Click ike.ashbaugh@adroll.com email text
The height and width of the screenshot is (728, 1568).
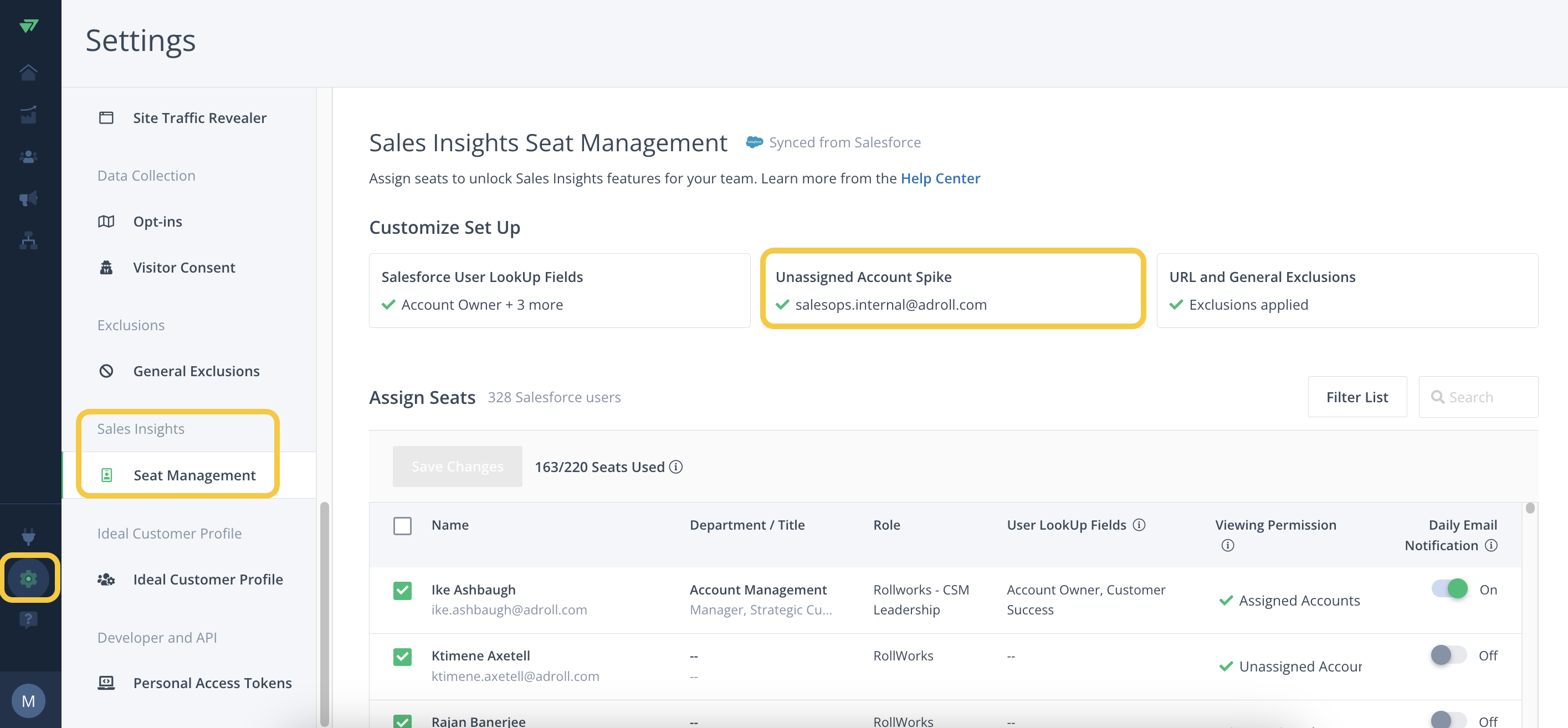(x=509, y=610)
